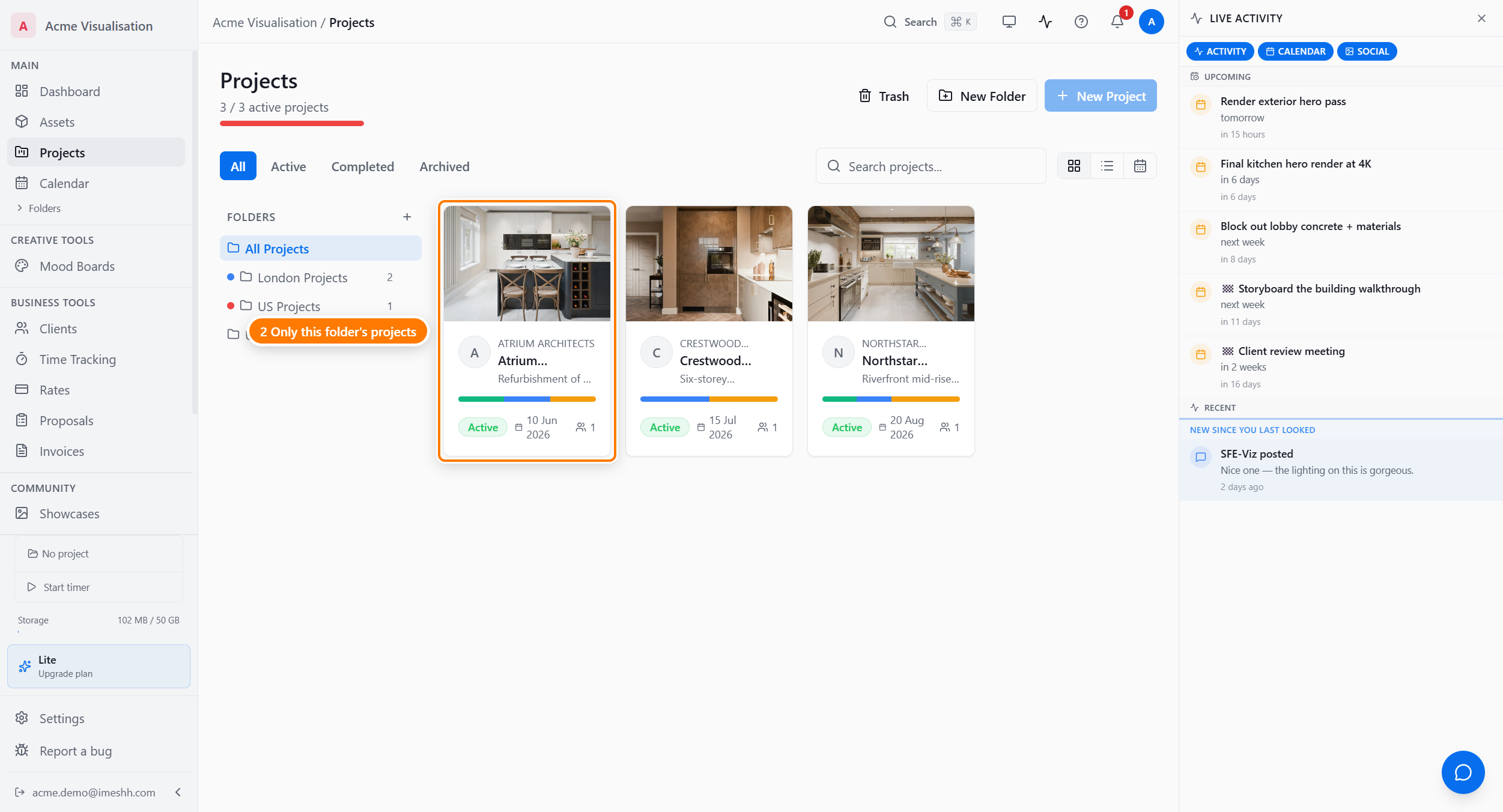Switch to grid view layout
Image resolution: width=1503 pixels, height=812 pixels.
click(x=1073, y=166)
